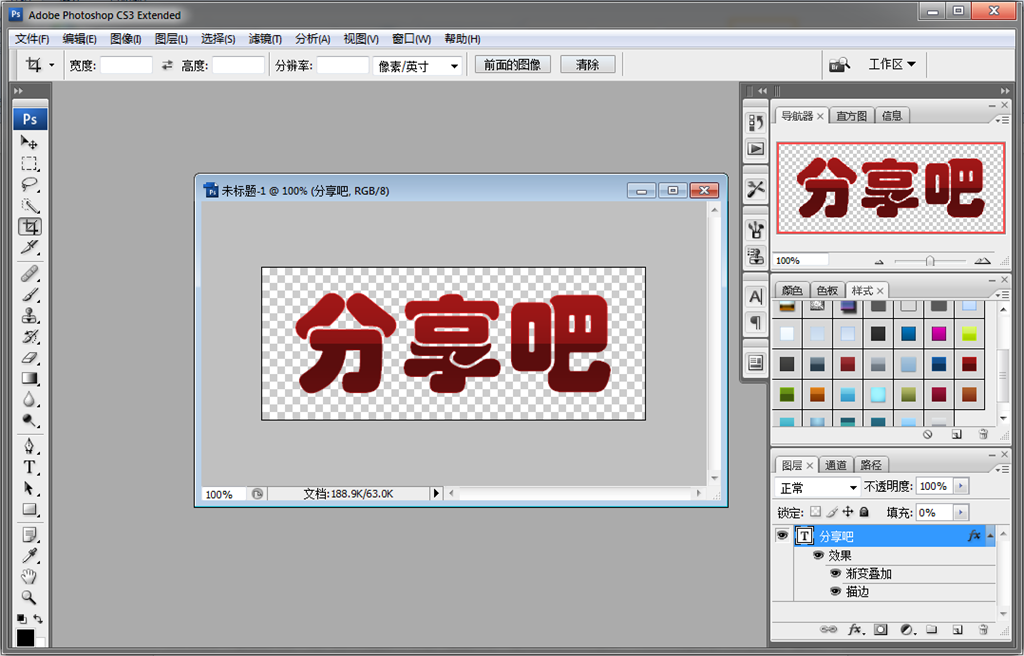This screenshot has height=656, width=1024.
Task: Toggle visibility of 描边 effect
Action: [x=836, y=592]
